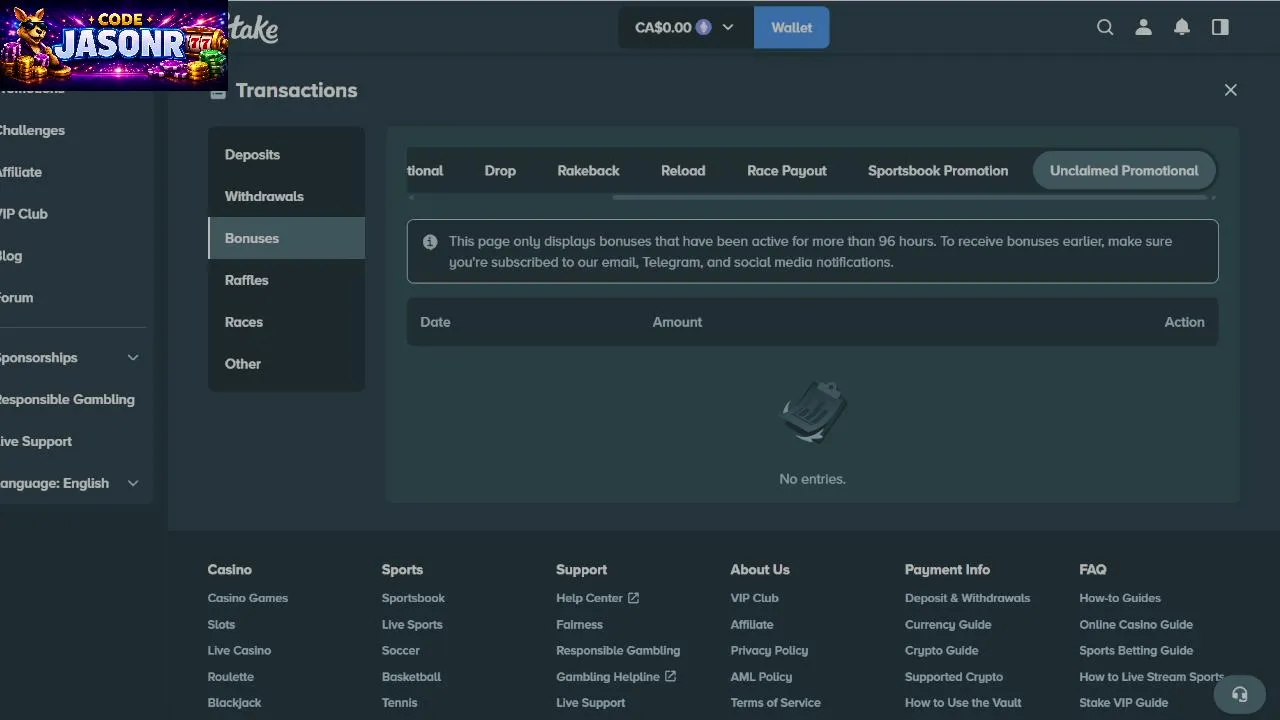
Task: Open the Help Center external link
Action: click(x=597, y=598)
